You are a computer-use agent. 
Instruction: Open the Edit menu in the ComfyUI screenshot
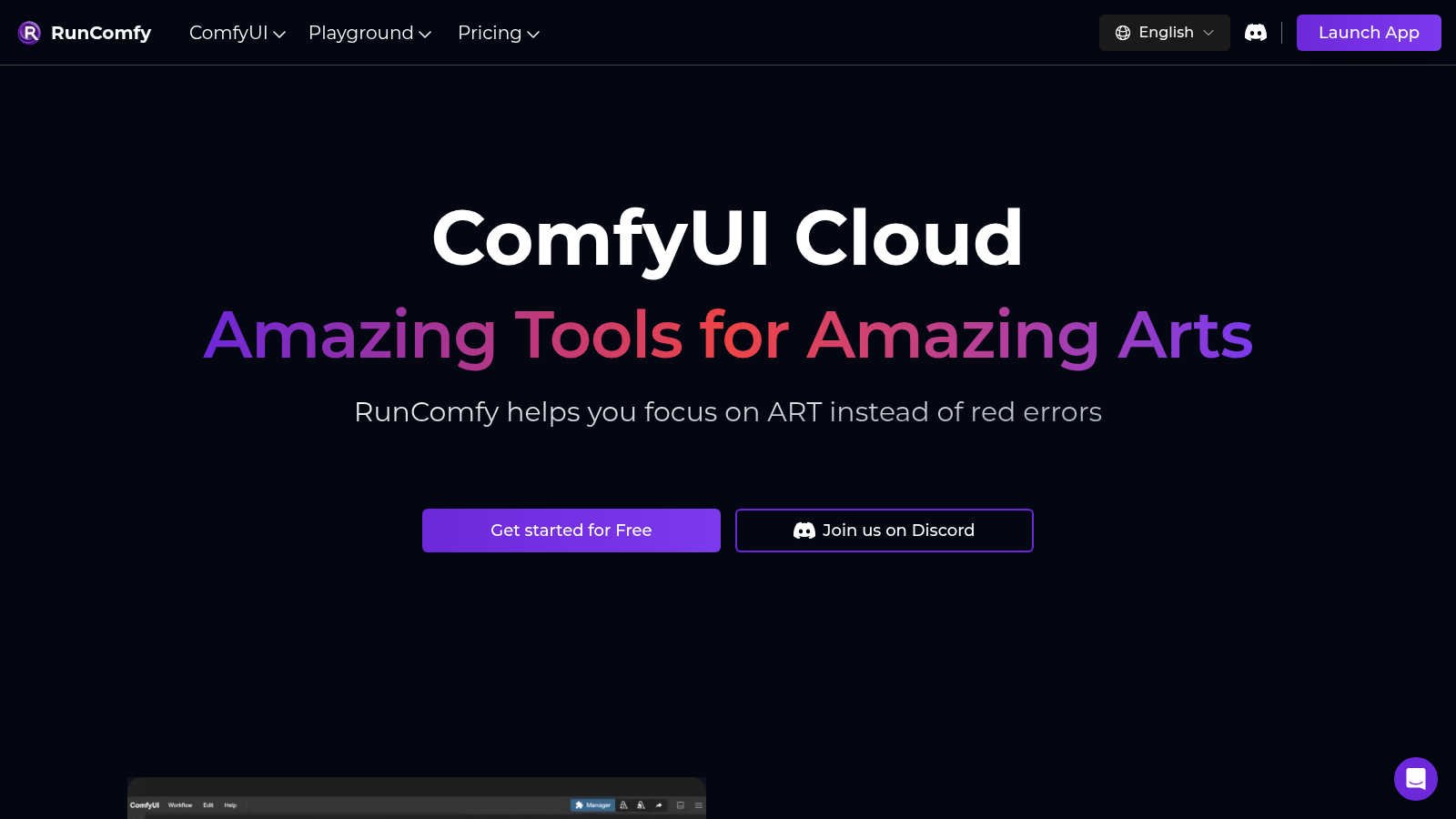click(207, 805)
